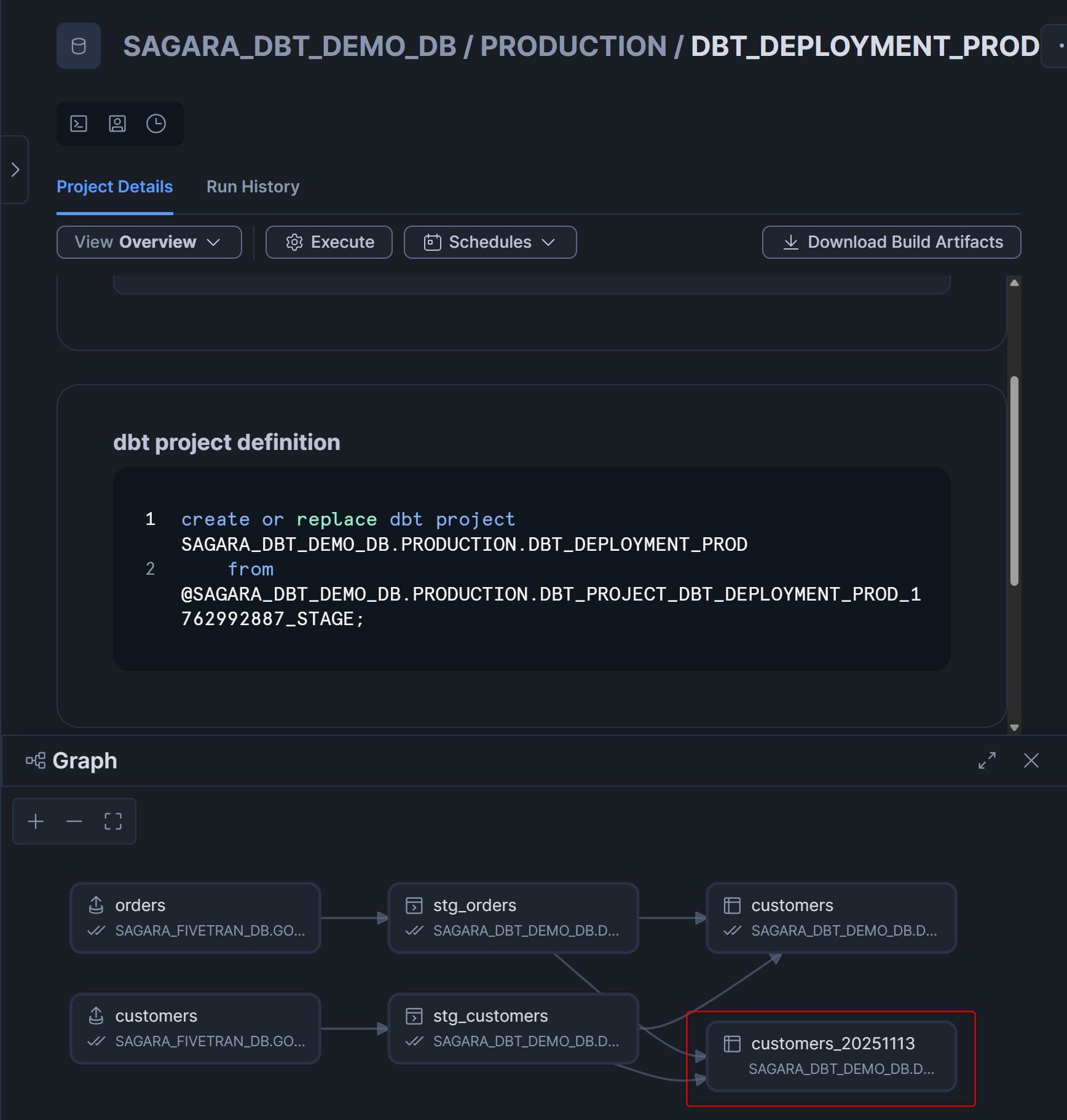Click the double-check status on stg_orders node
Image resolution: width=1067 pixels, height=1120 pixels.
(x=414, y=931)
